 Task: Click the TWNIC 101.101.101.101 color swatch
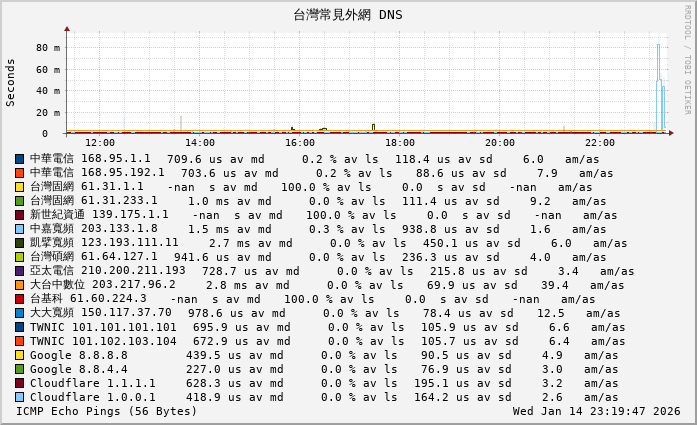click(x=20, y=327)
